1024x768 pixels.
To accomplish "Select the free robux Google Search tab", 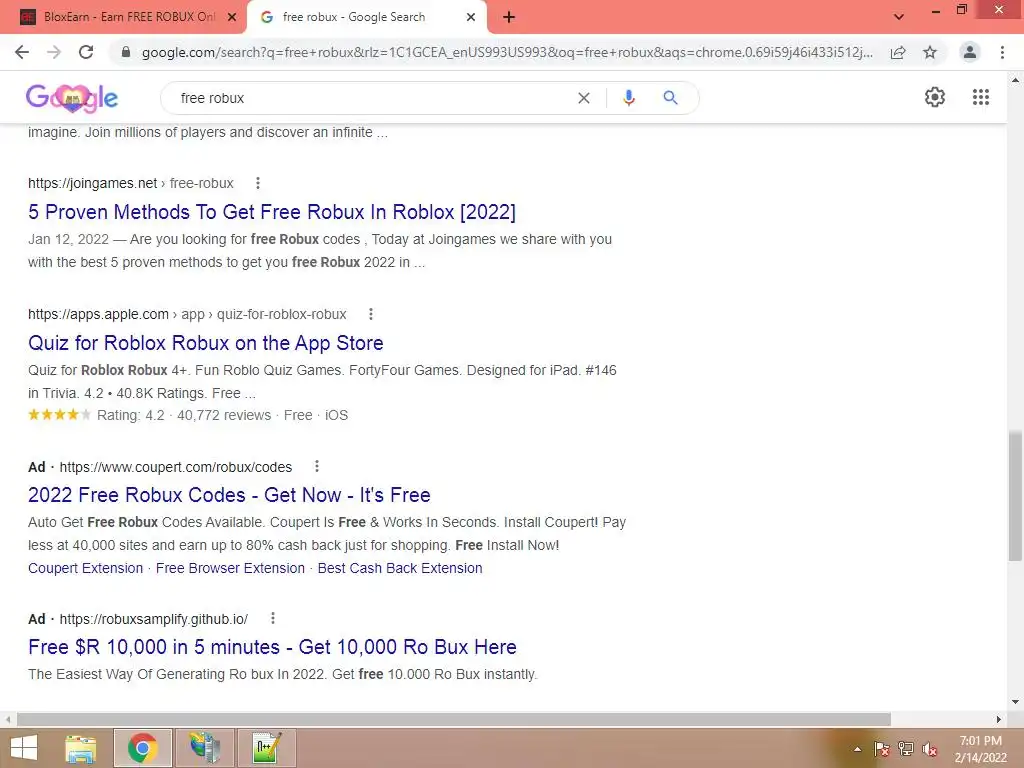I will (x=366, y=17).
